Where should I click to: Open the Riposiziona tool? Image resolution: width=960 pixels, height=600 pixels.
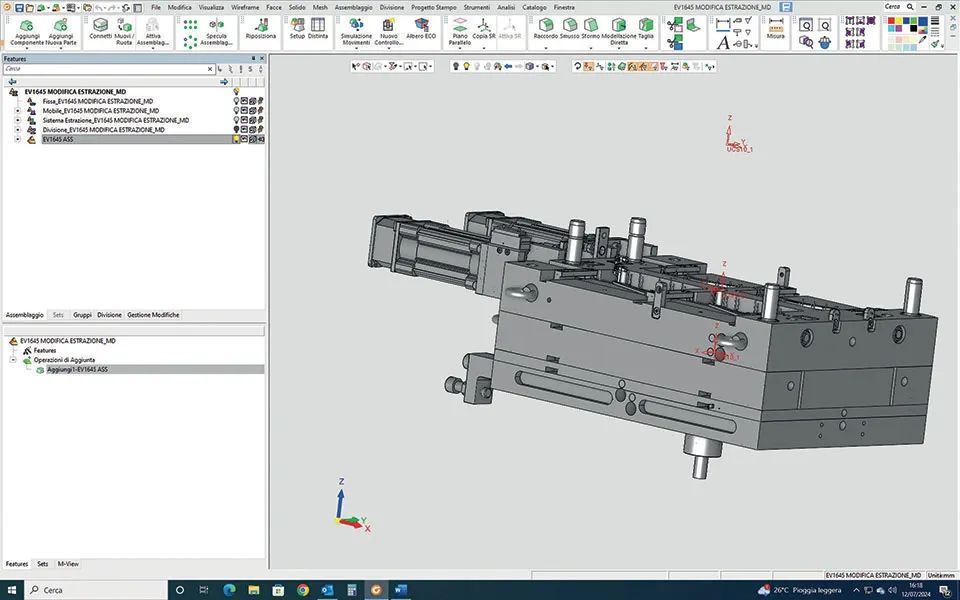click(260, 27)
